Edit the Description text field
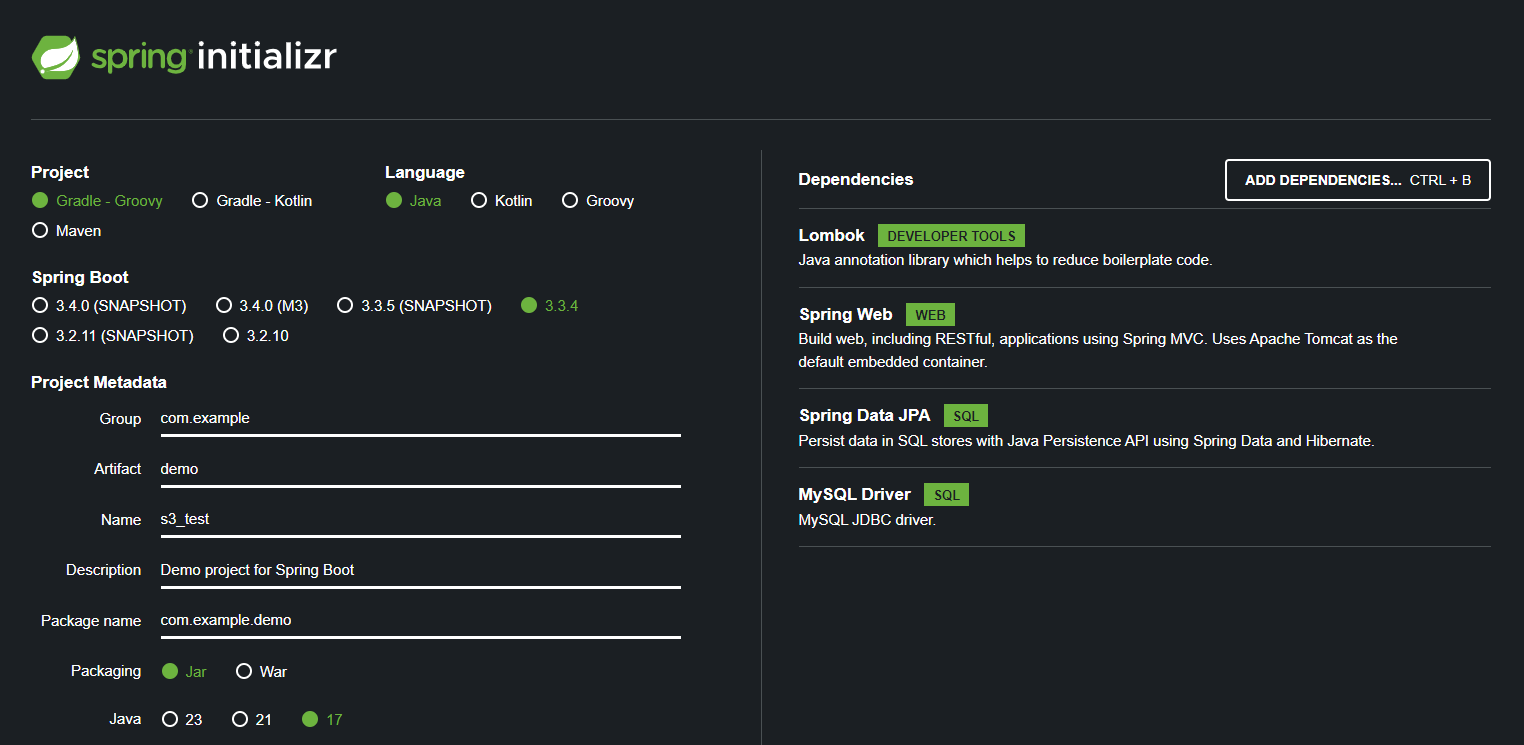The height and width of the screenshot is (745, 1524). (x=420, y=570)
